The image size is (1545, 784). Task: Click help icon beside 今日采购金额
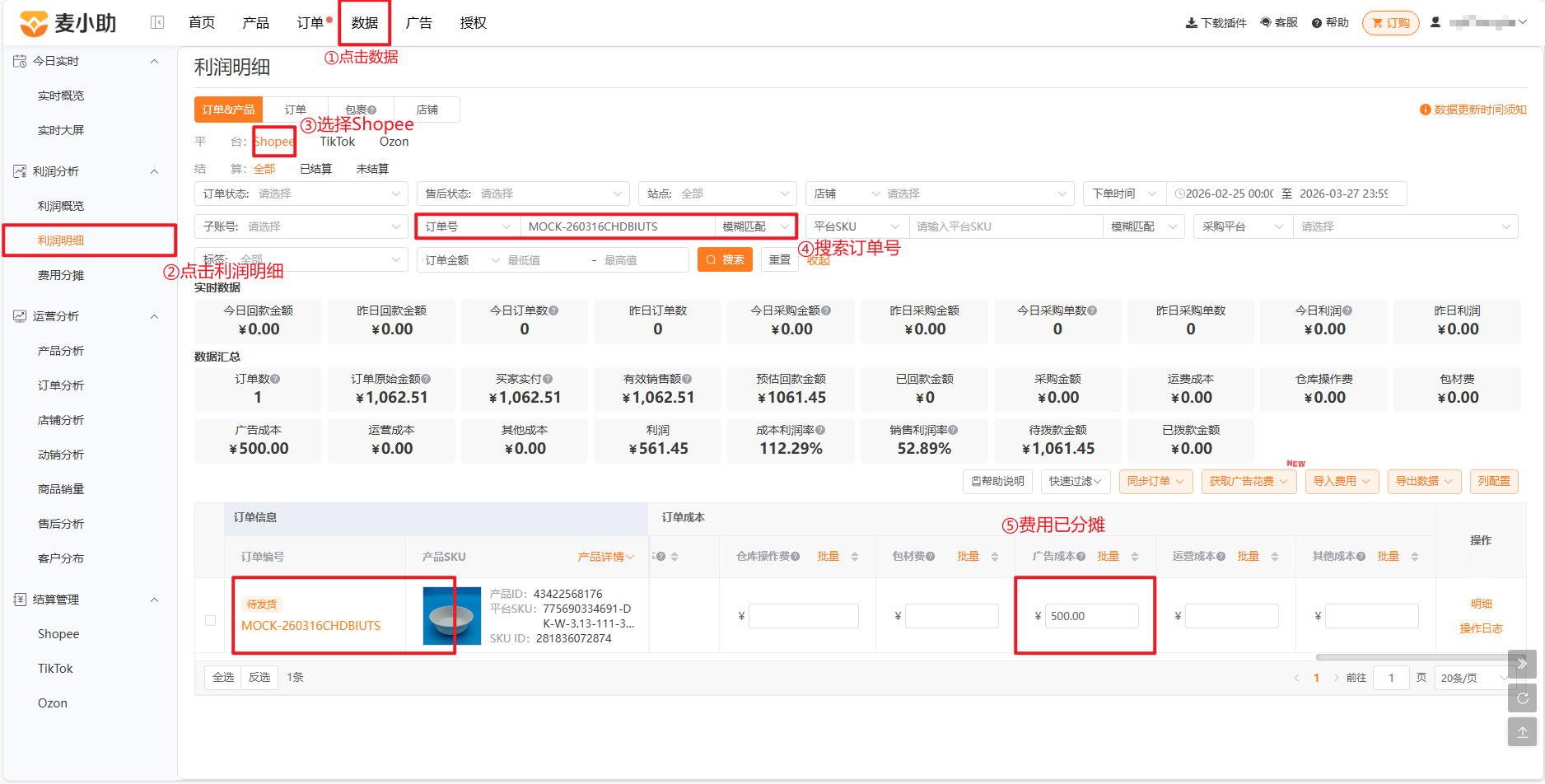[x=826, y=310]
